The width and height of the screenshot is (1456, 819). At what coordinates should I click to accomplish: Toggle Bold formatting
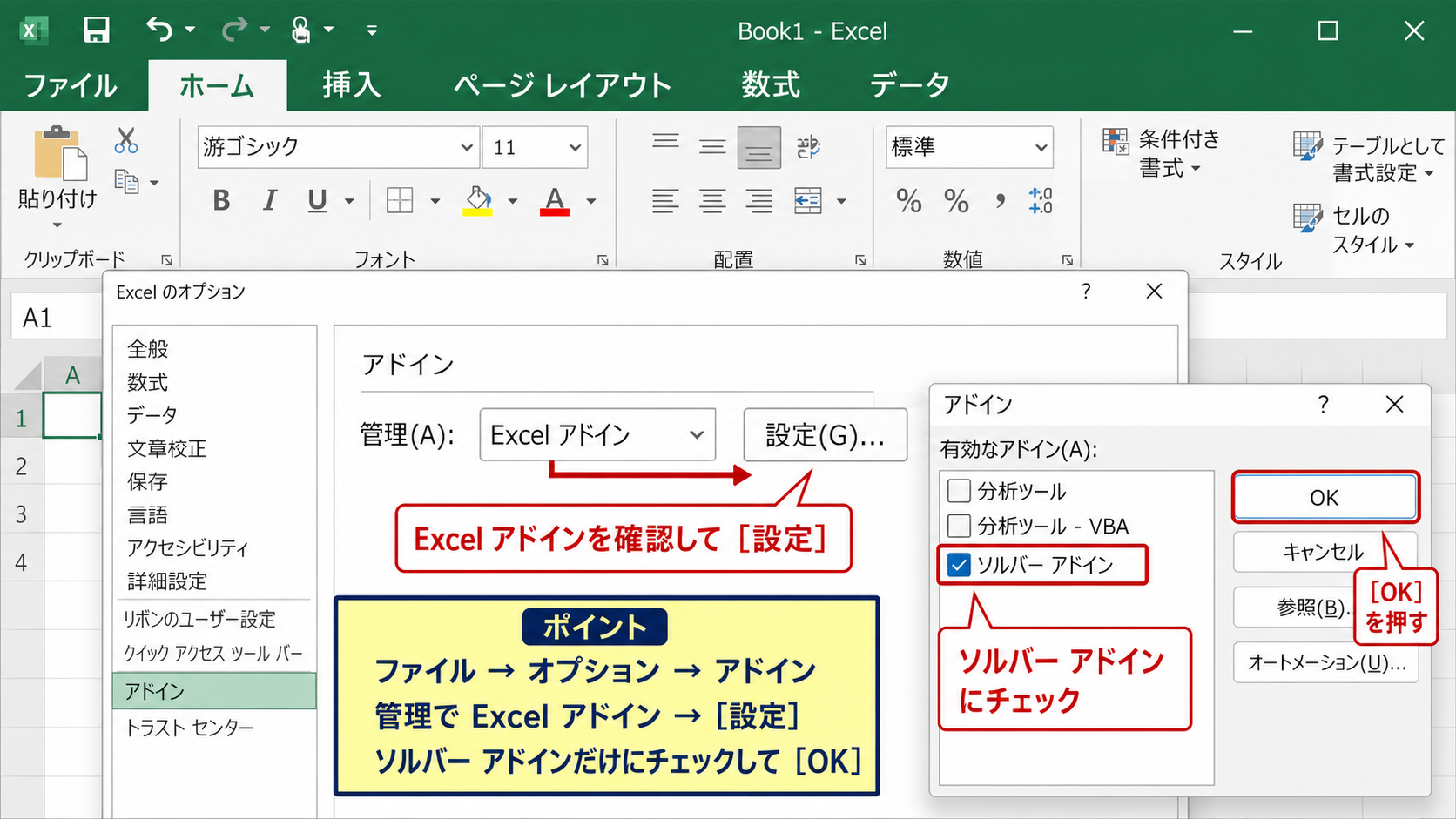click(221, 201)
